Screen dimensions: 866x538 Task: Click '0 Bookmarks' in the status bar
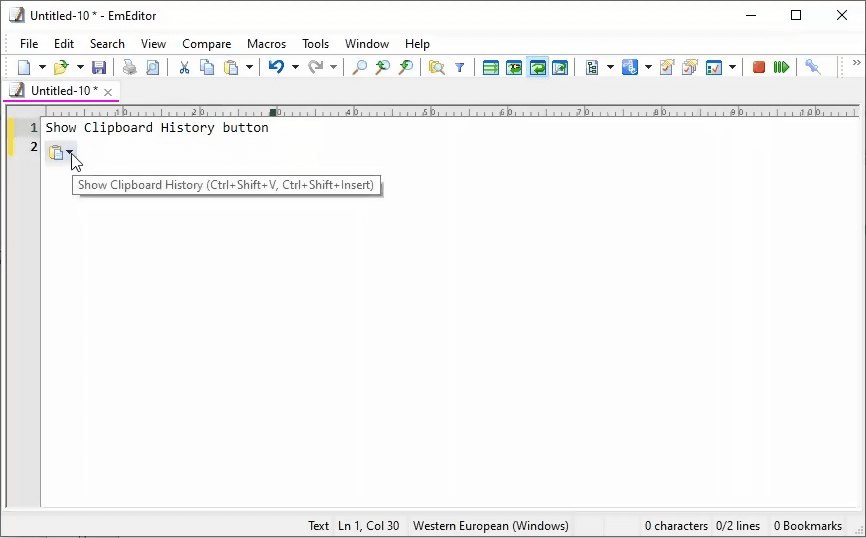807,526
